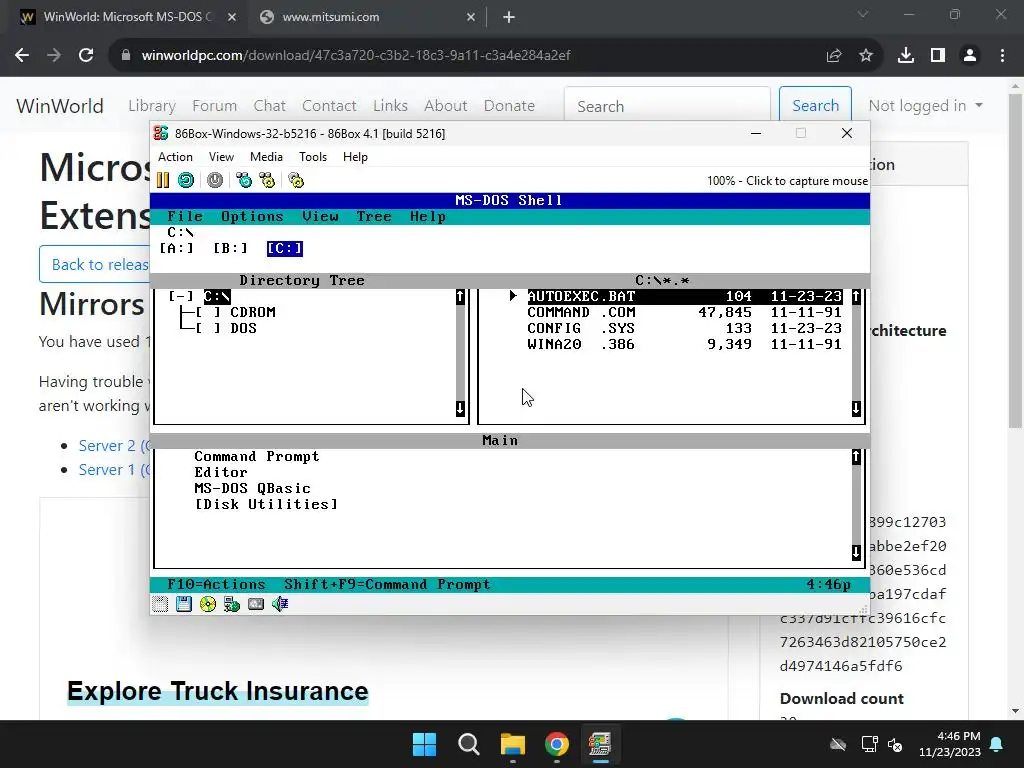Send Ctrl+Alt+Esc via toolbar icon

pyautogui.click(x=267, y=180)
